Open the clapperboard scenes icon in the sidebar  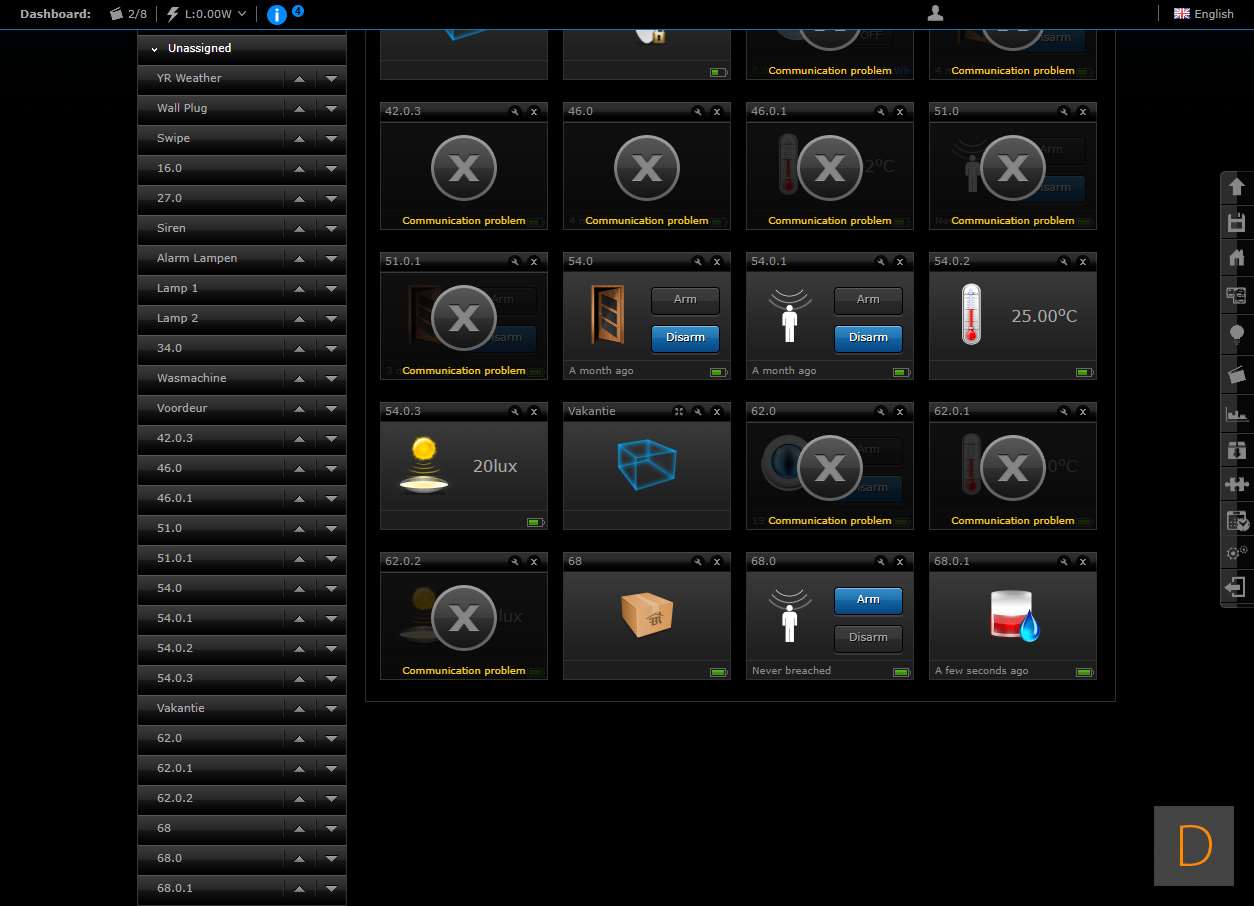(x=1236, y=375)
